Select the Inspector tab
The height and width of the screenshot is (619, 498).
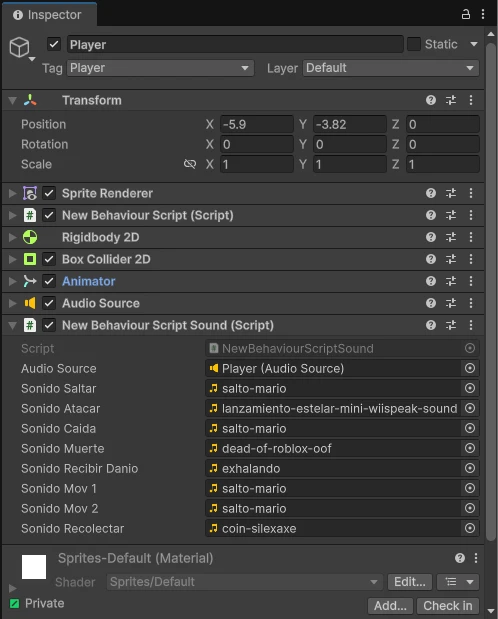pos(49,15)
